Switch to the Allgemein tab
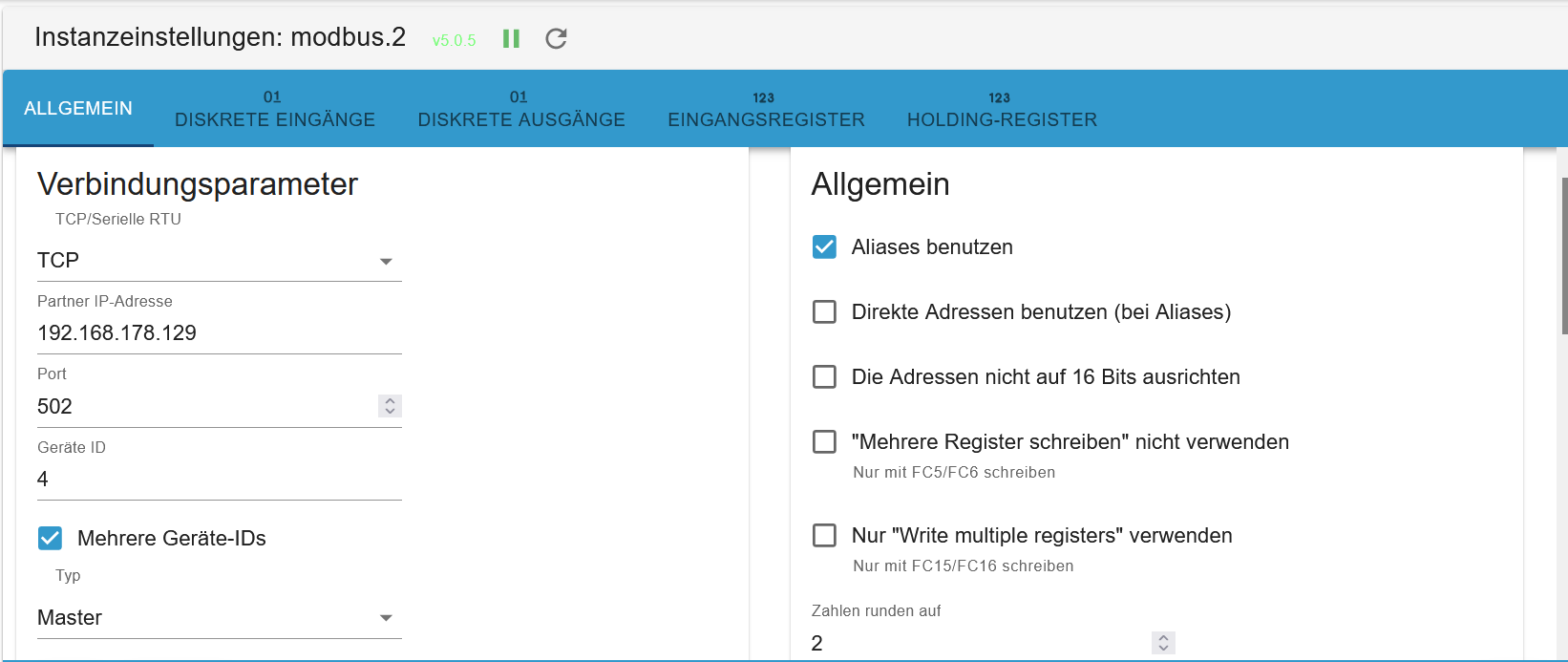Screen dimensions: 1568x662 (x=78, y=108)
